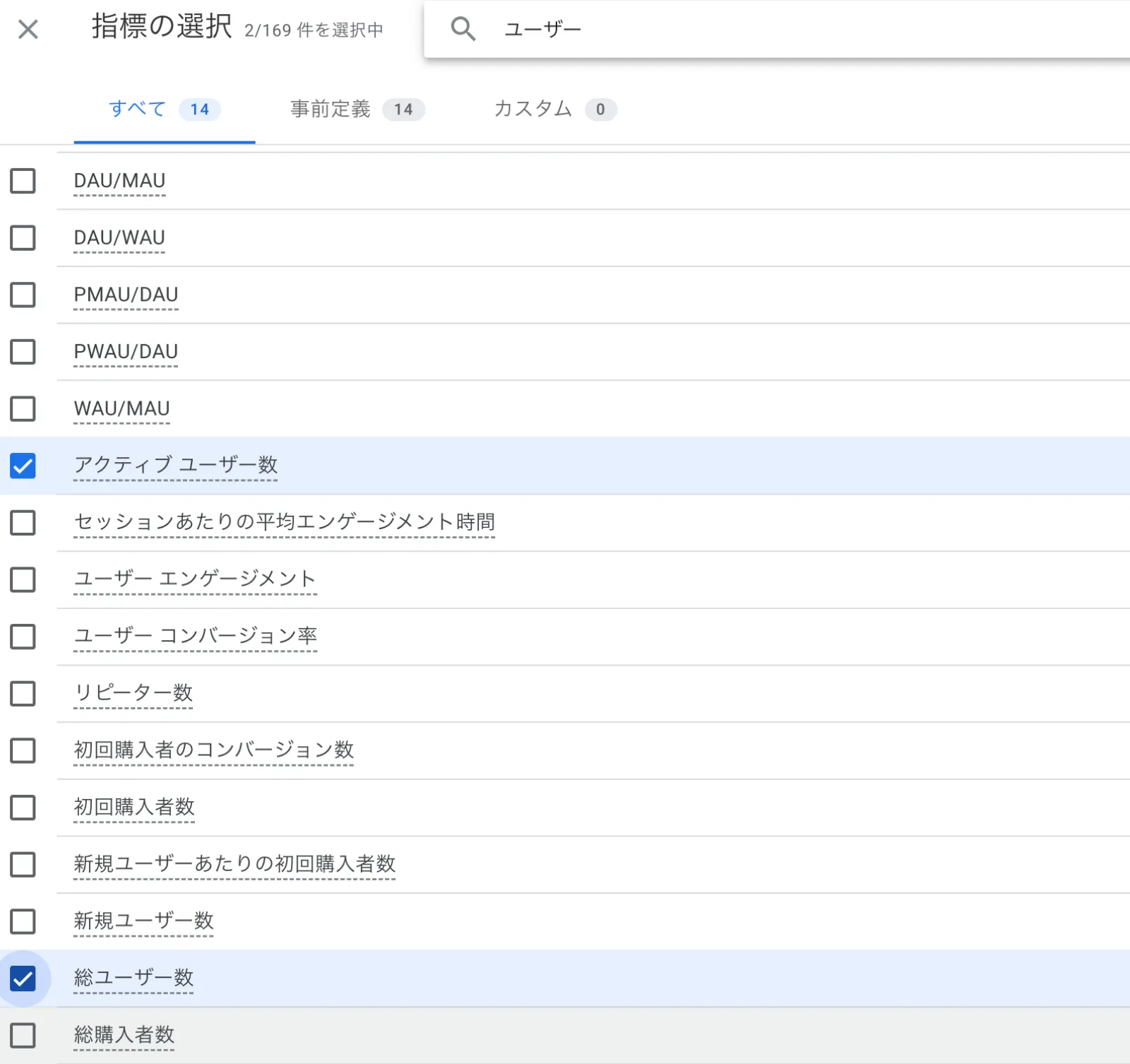This screenshot has height=1064, width=1130.
Task: Open the 事前定義 tab
Action: [357, 109]
